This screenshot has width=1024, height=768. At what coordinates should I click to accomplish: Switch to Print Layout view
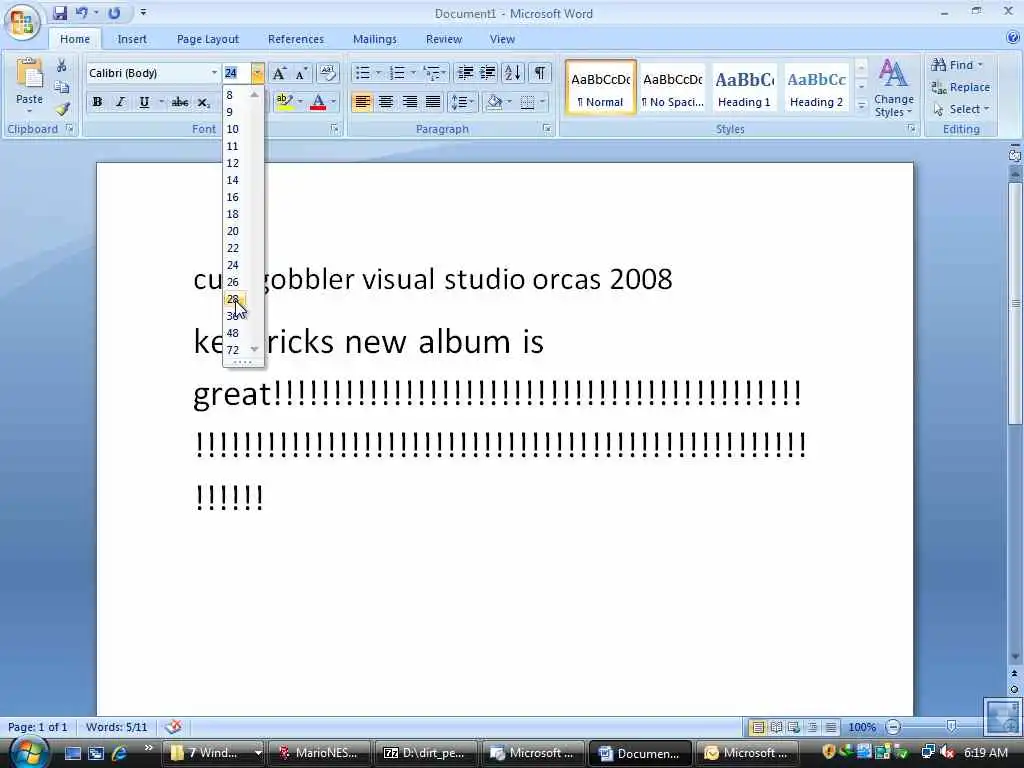point(758,727)
